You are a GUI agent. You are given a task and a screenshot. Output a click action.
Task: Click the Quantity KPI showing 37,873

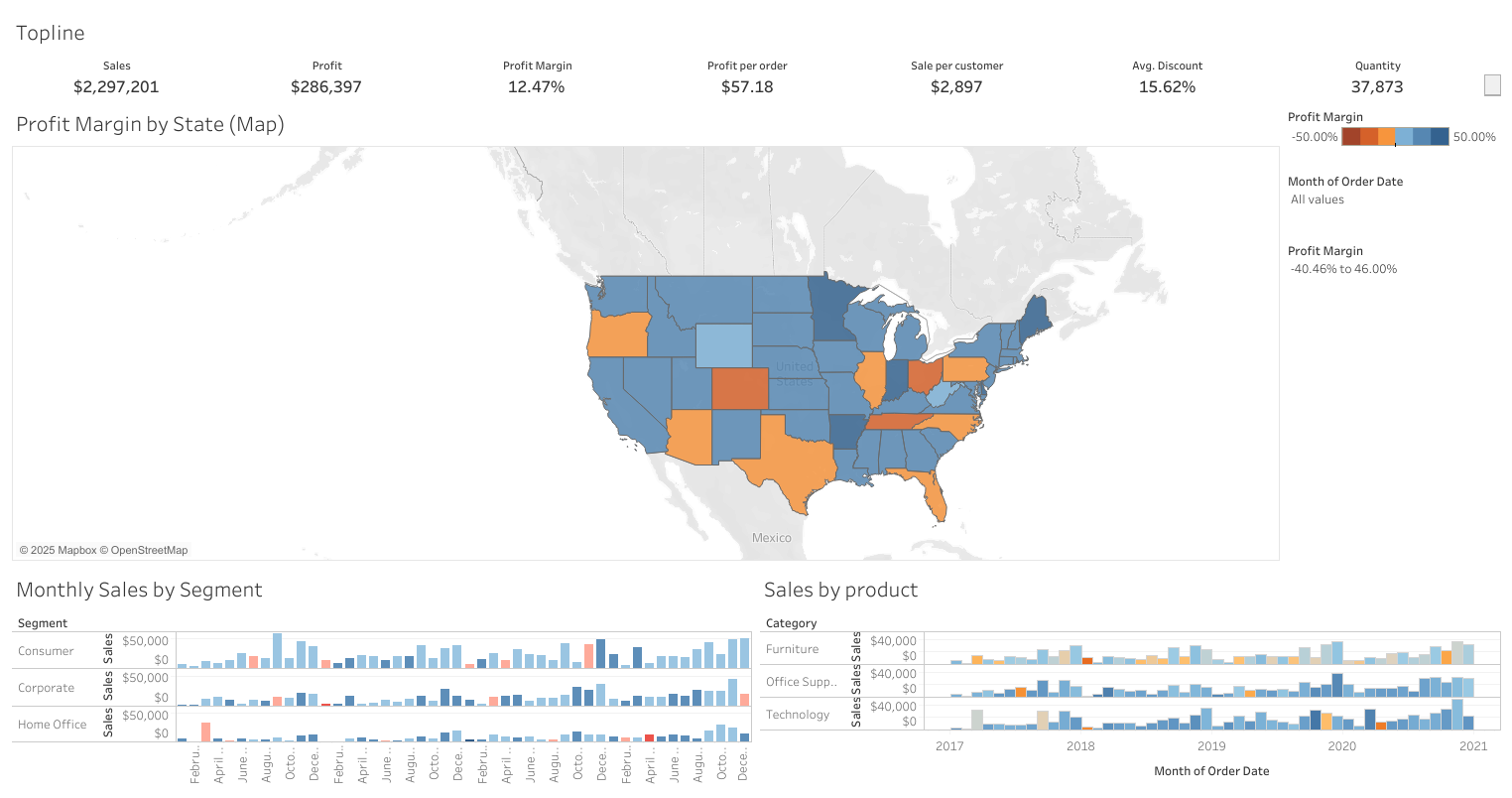tap(1377, 86)
